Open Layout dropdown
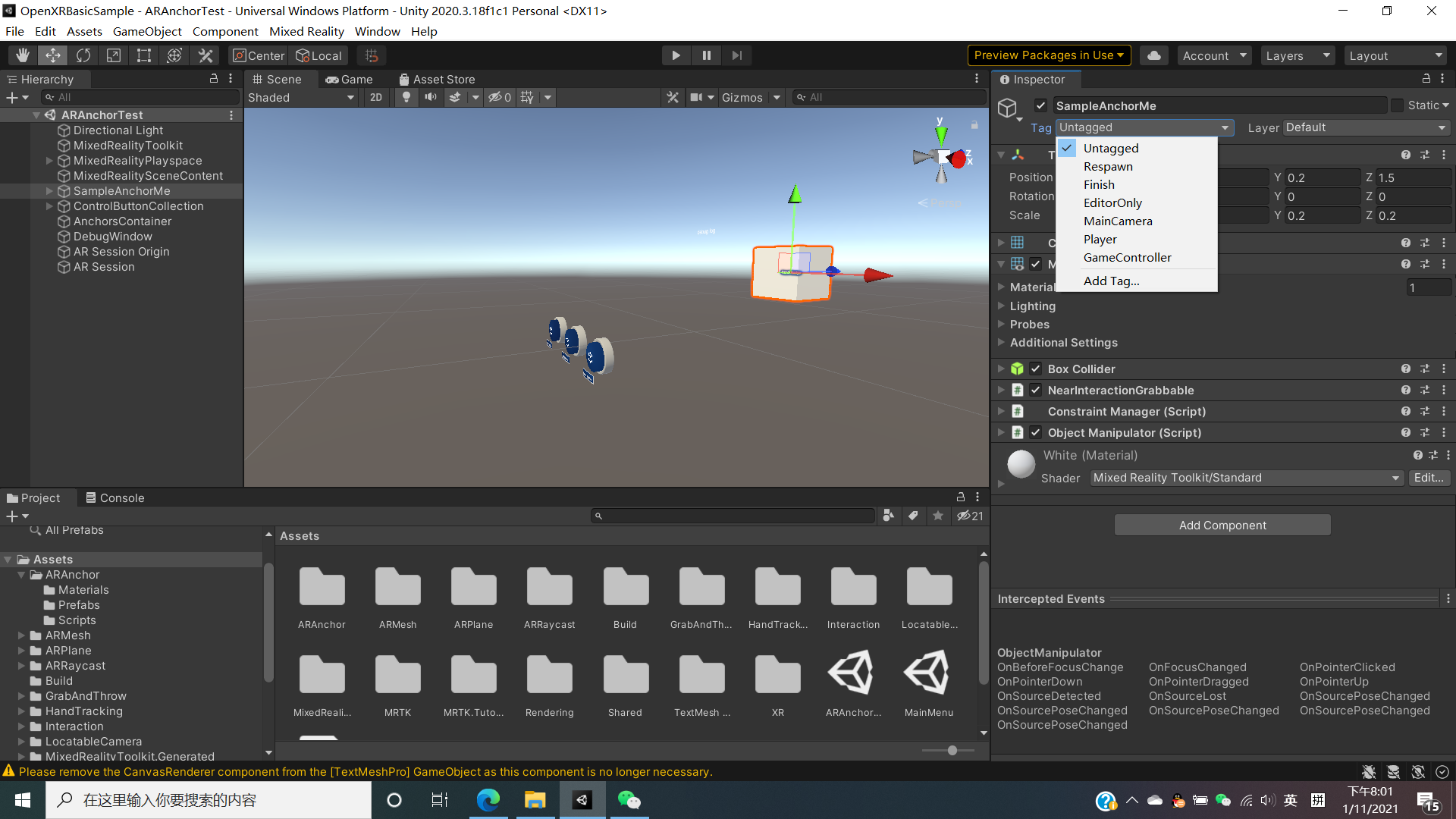This screenshot has width=1456, height=819. pos(1395,55)
